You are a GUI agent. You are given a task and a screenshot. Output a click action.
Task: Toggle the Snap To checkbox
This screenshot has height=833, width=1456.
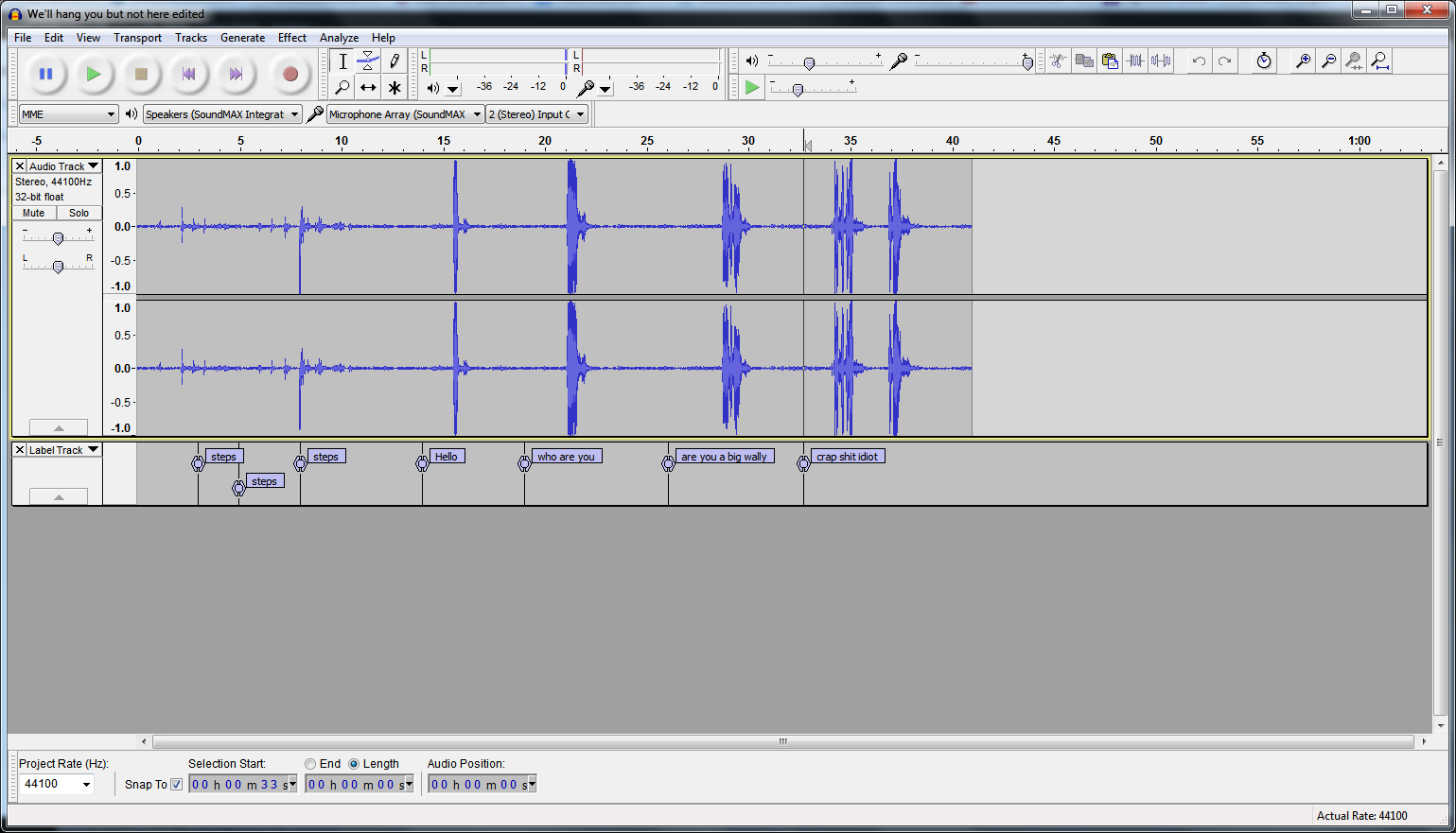[176, 784]
